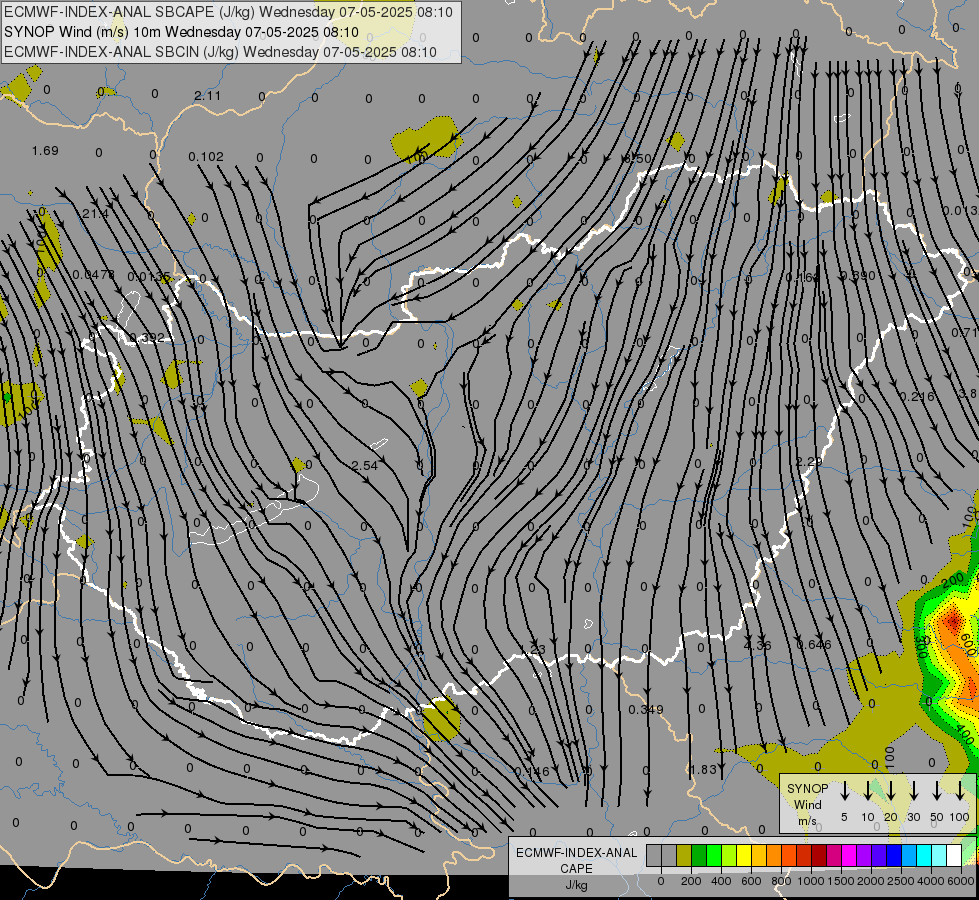Image resolution: width=979 pixels, height=900 pixels.
Task: Click the 50 m/s wind arrow in legend
Action: (x=937, y=791)
